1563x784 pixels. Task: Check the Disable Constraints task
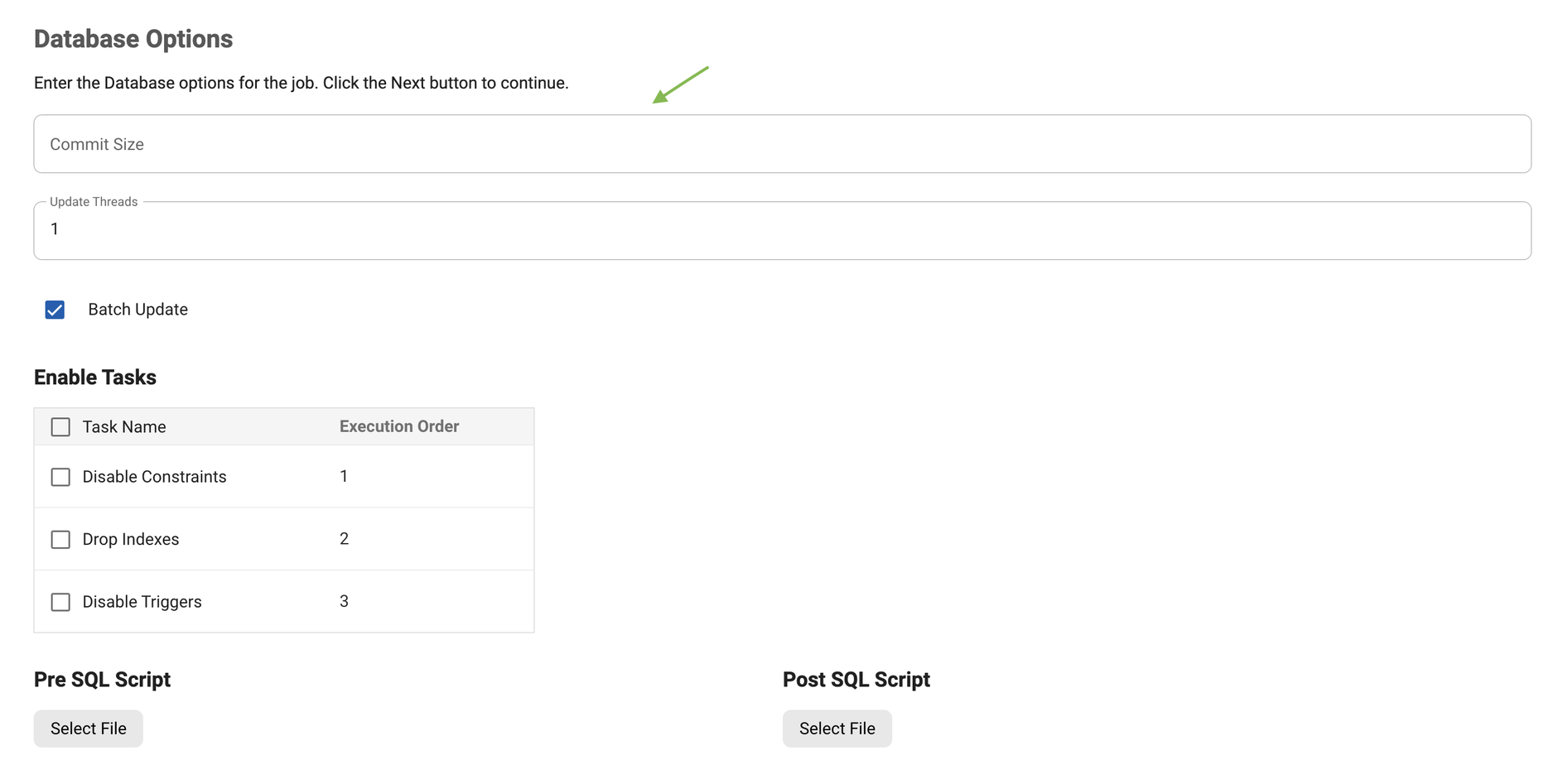[60, 477]
